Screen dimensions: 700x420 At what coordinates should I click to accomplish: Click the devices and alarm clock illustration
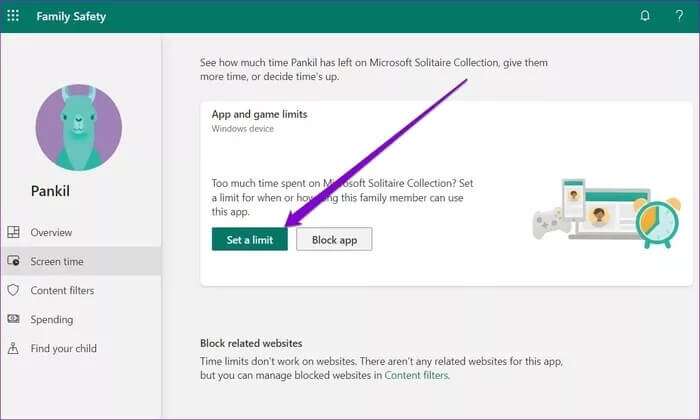[607, 213]
